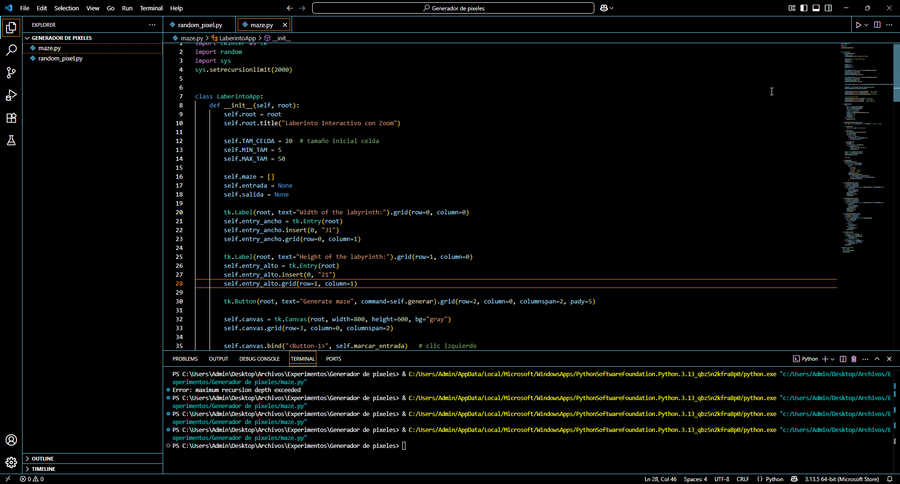
Task: Click the VS Code logo icon
Action: click(x=8, y=8)
